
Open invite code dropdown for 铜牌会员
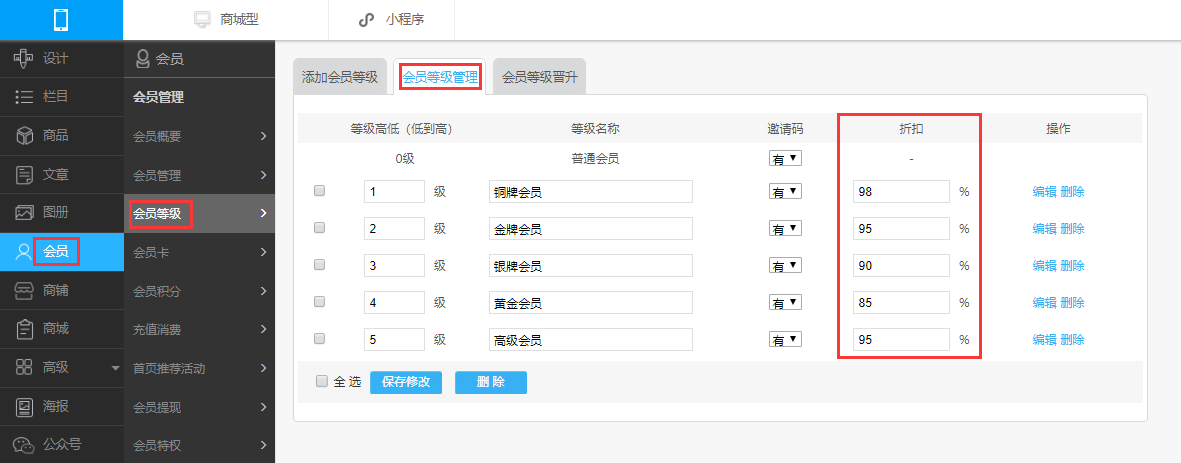click(785, 191)
